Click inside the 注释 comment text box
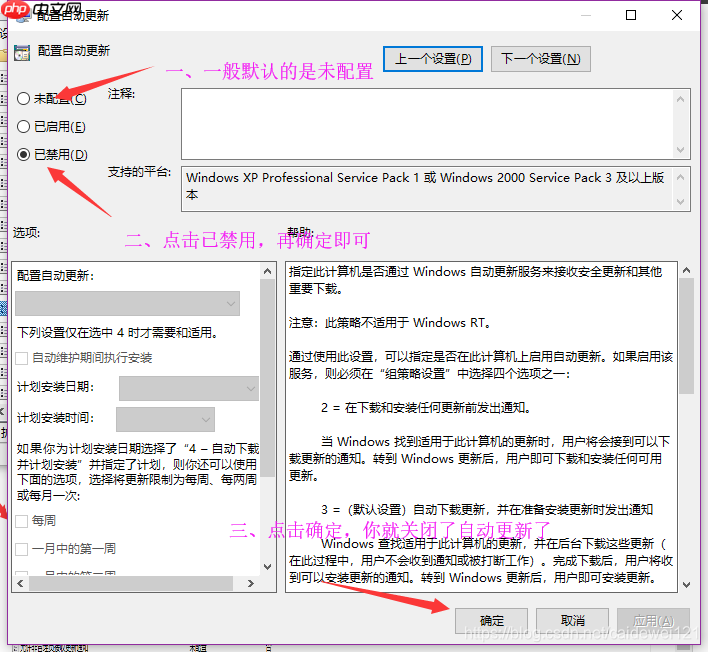The image size is (708, 652). tap(427, 124)
